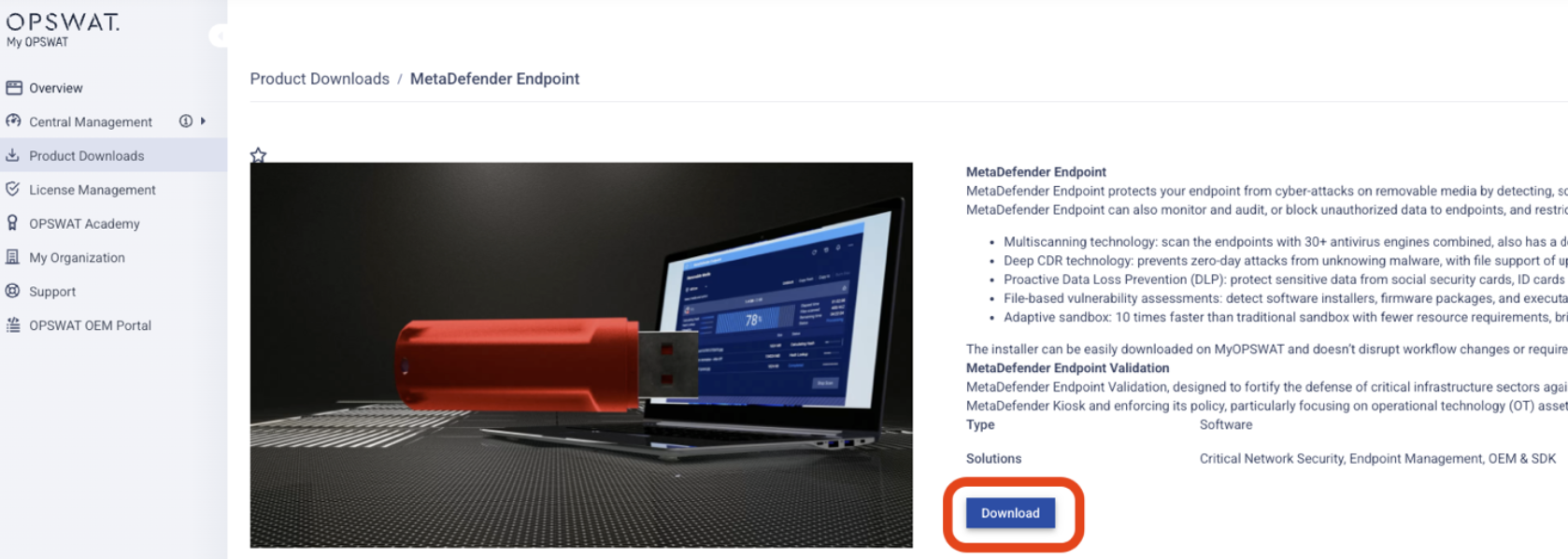
Task: Click the 'Software' type value
Action: (x=1226, y=424)
